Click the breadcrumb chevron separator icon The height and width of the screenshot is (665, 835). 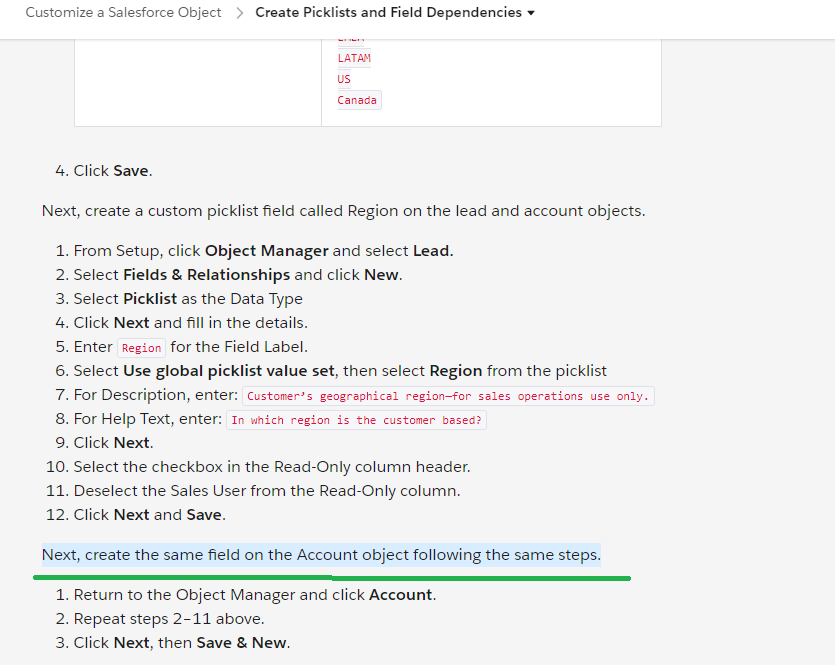239,13
